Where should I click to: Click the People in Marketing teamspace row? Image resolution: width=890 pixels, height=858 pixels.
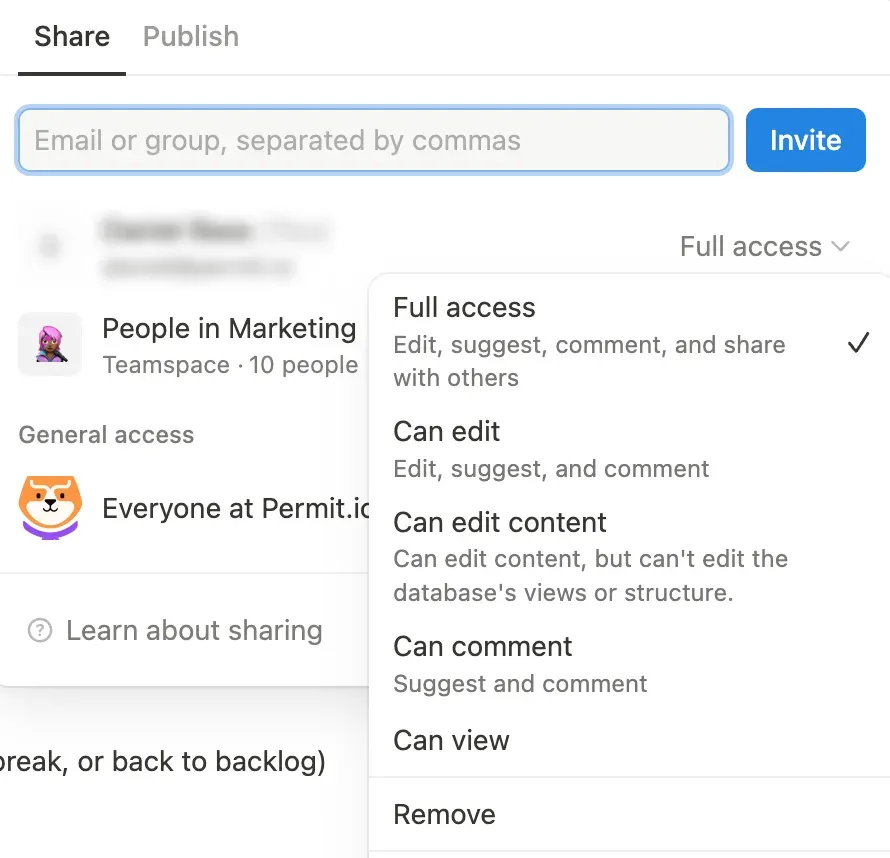[229, 344]
